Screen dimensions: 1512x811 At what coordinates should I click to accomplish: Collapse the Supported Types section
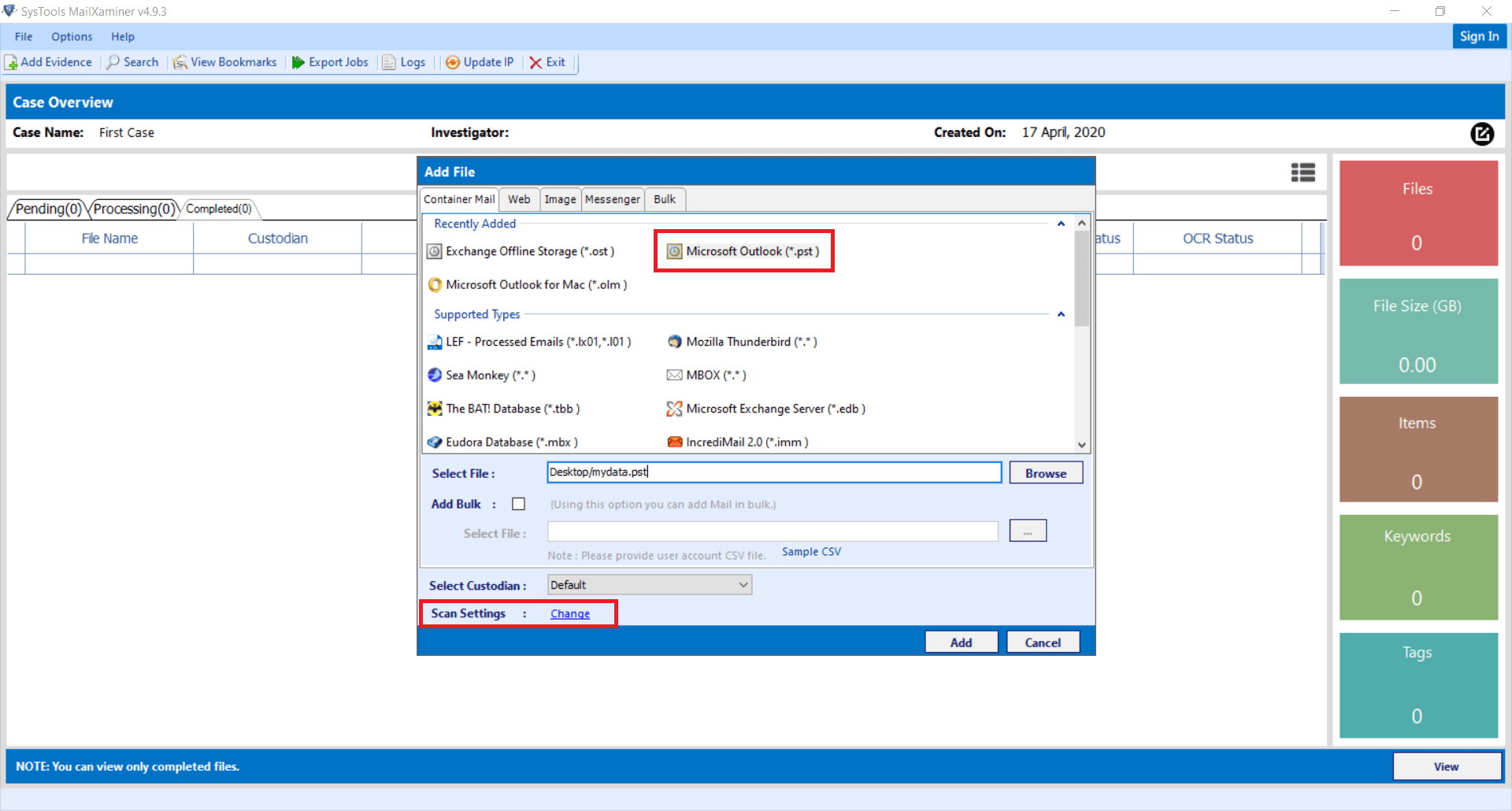[1061, 314]
